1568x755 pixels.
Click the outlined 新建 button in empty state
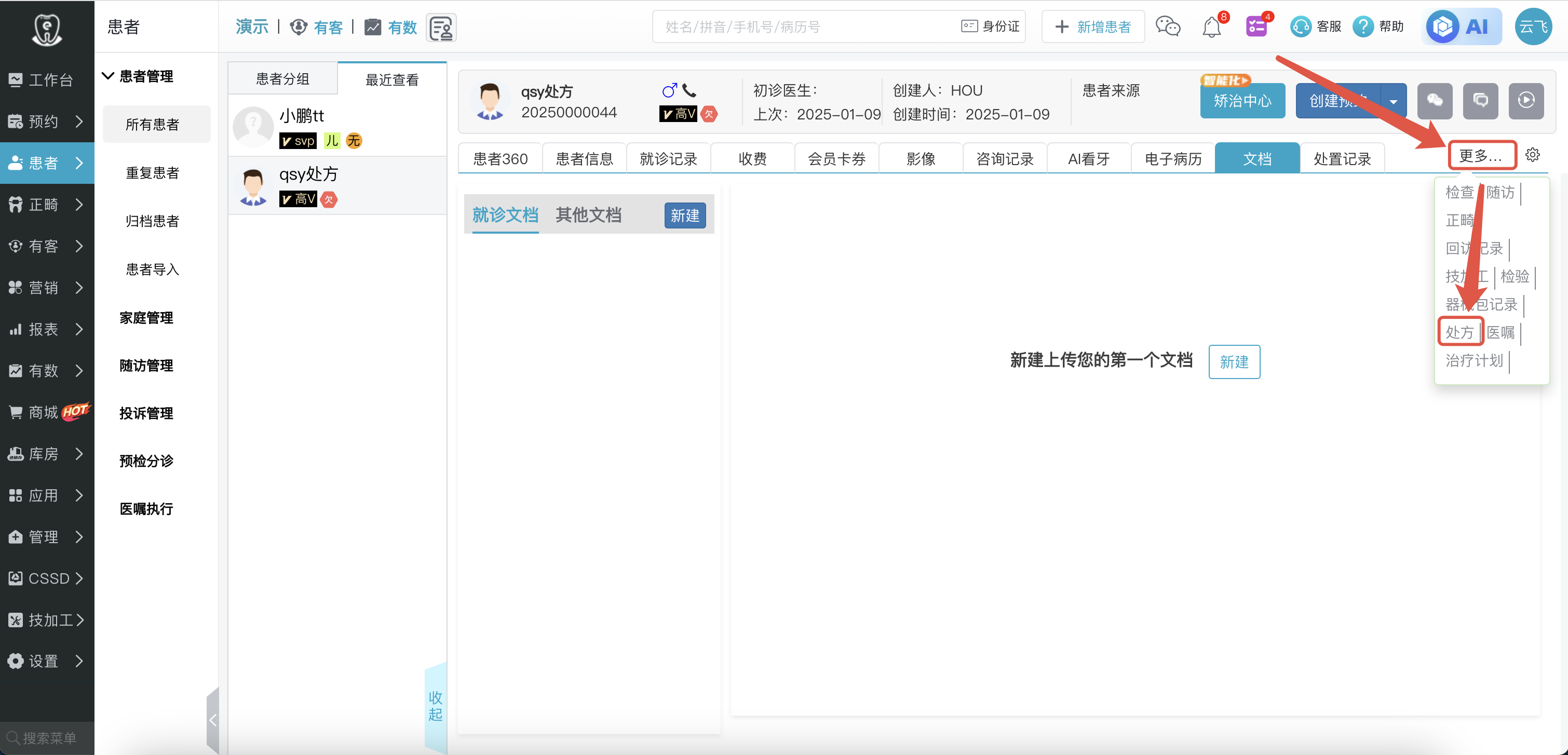pos(1234,362)
